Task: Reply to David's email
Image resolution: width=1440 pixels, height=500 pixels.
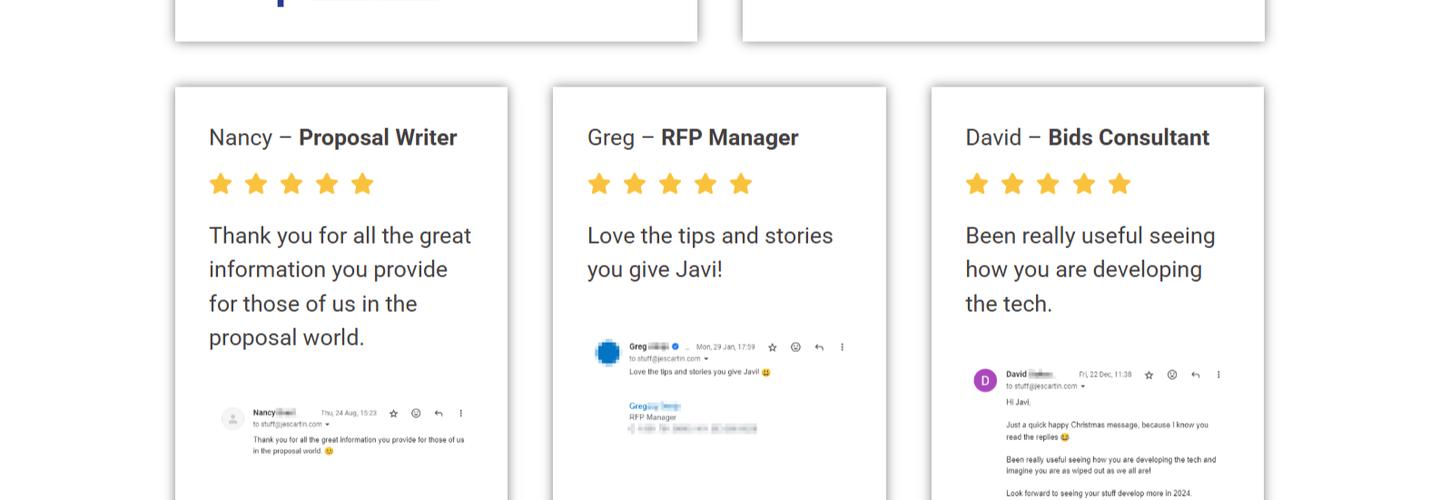Action: tap(1195, 375)
